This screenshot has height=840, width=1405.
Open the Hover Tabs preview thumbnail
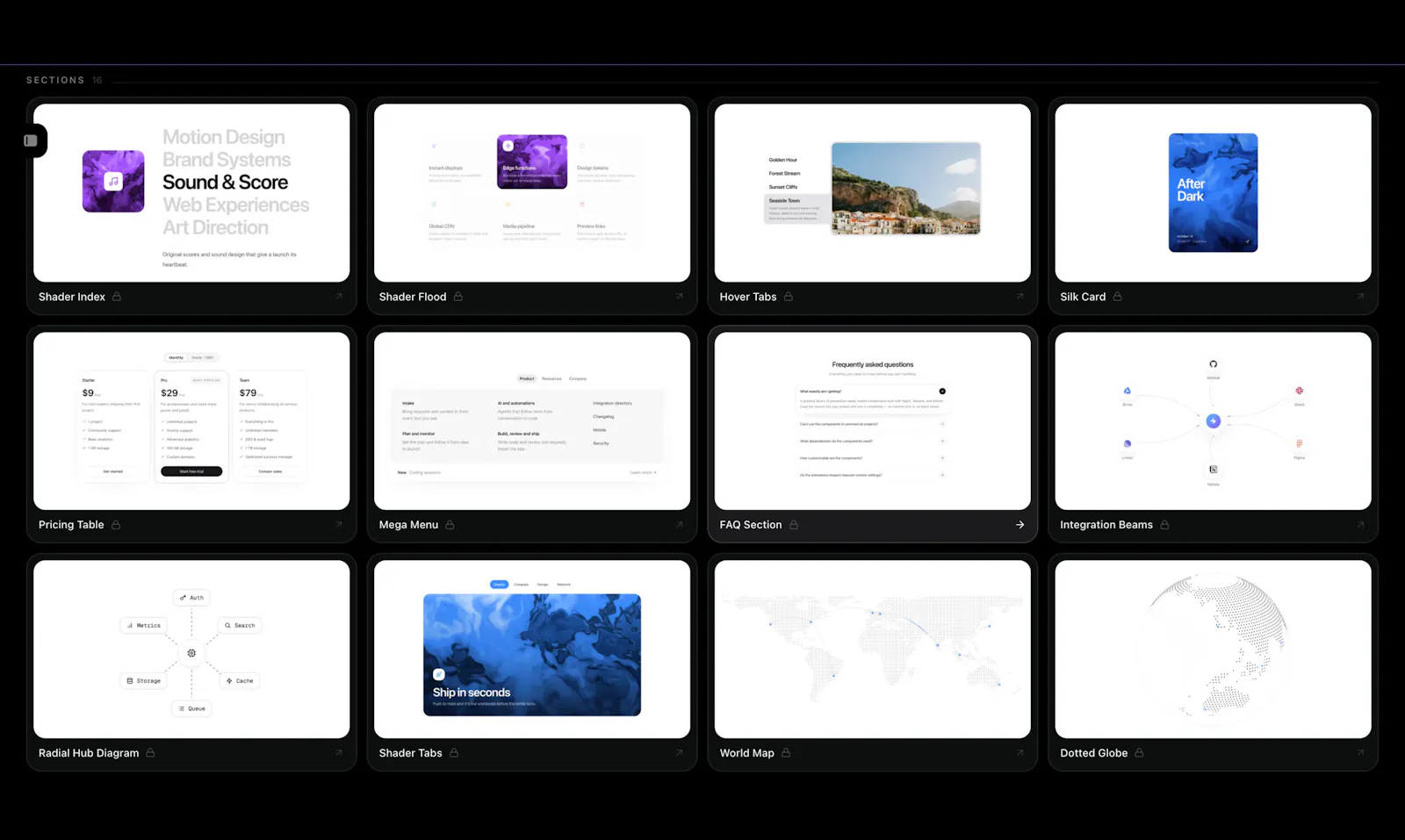[873, 193]
